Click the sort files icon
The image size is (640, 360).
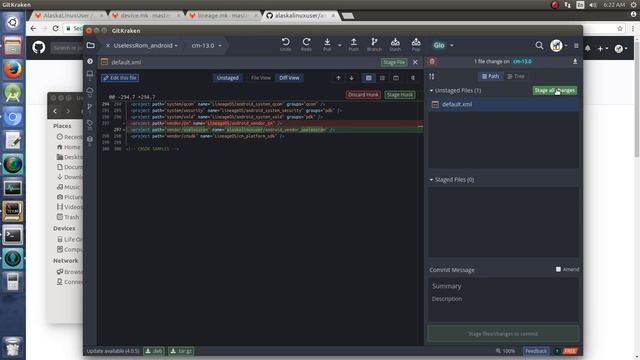point(432,76)
